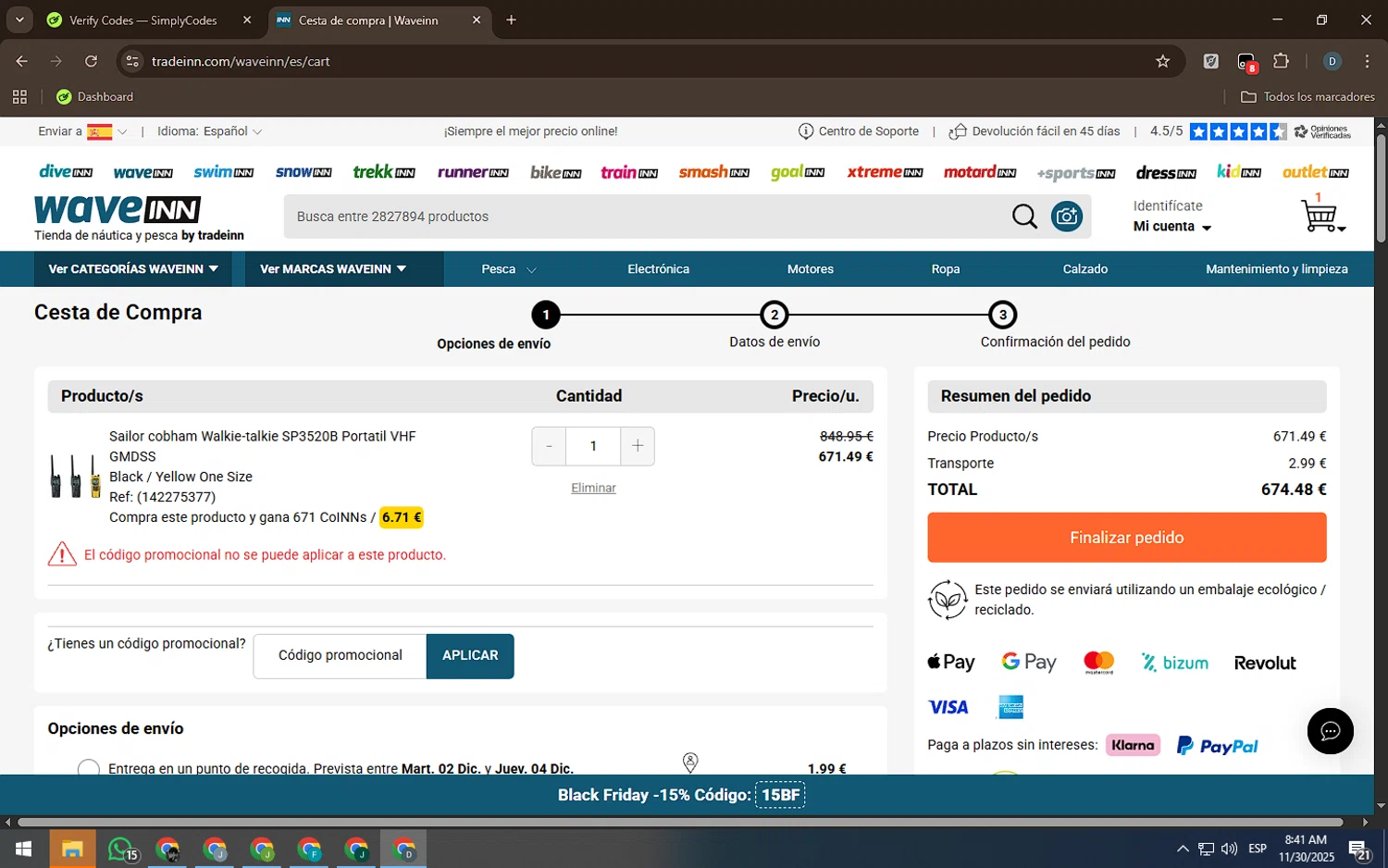The image size is (1388, 868).
Task: Open the runnerinn store logo link
Action: 473,172
